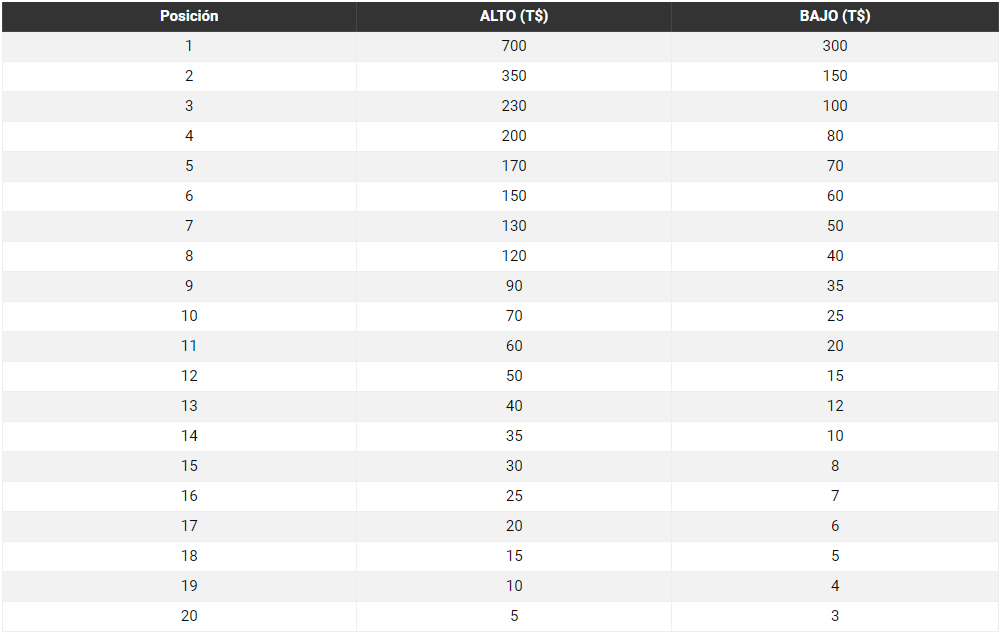This screenshot has height=643, width=1004.
Task: Select the ALTO value 200
Action: tap(514, 136)
